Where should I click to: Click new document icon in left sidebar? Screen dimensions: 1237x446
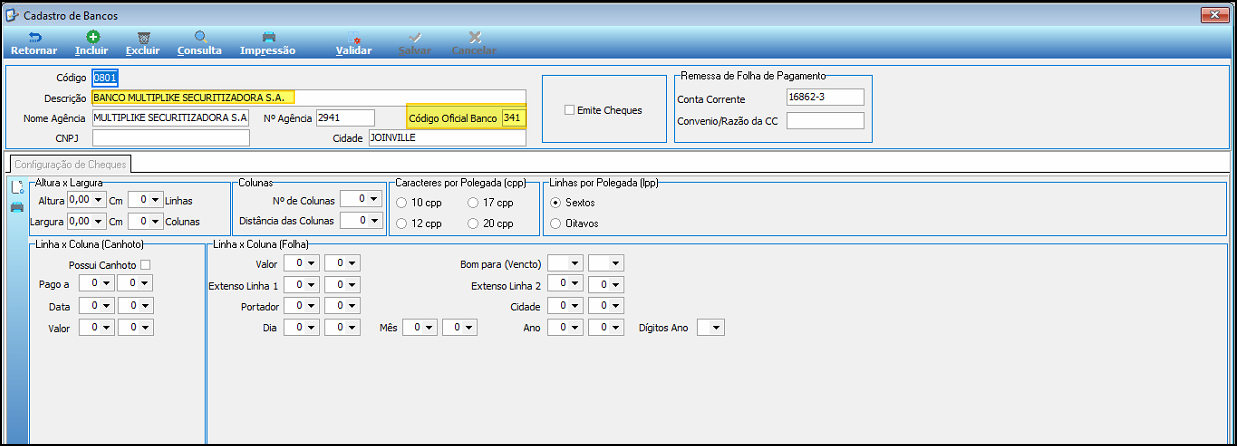[17, 187]
